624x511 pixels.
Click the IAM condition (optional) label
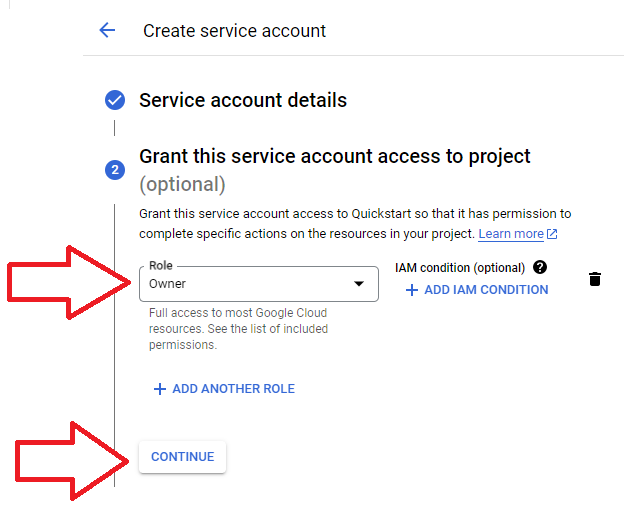pos(460,268)
